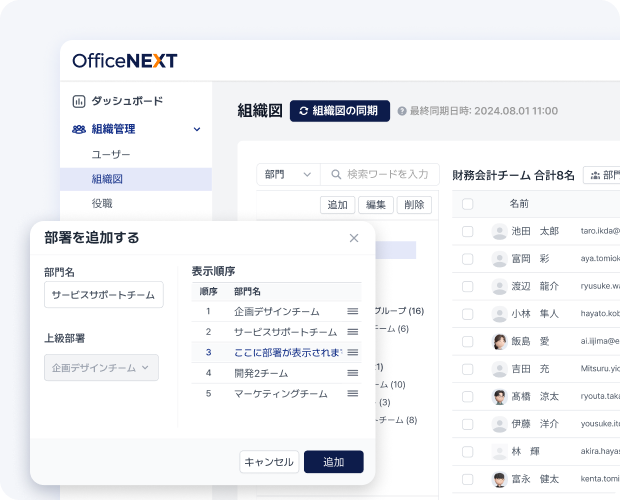Click the 追加 button in the dialog
Image resolution: width=620 pixels, height=500 pixels.
point(333,462)
